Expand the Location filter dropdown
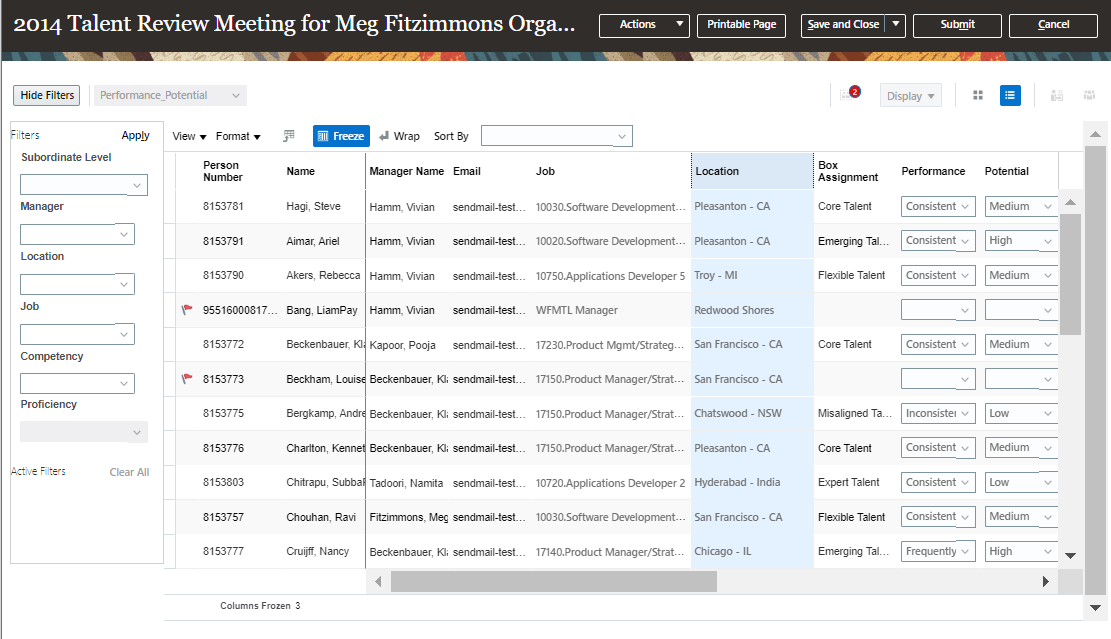1111x639 pixels. coord(77,284)
